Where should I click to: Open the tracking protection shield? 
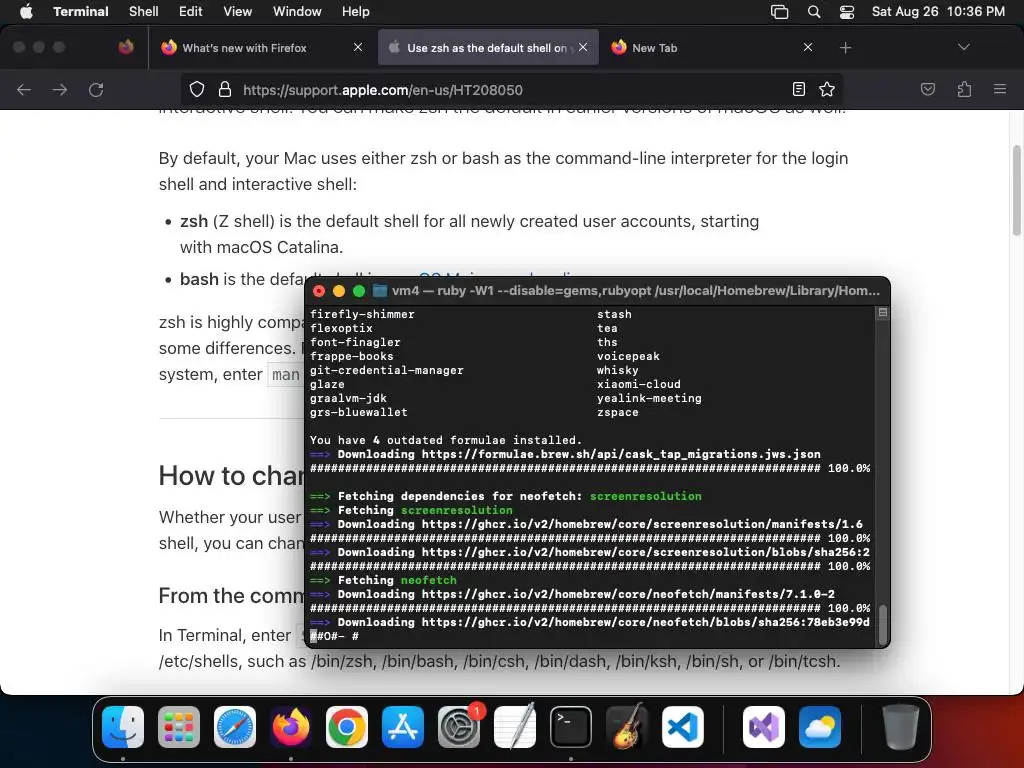point(197,89)
